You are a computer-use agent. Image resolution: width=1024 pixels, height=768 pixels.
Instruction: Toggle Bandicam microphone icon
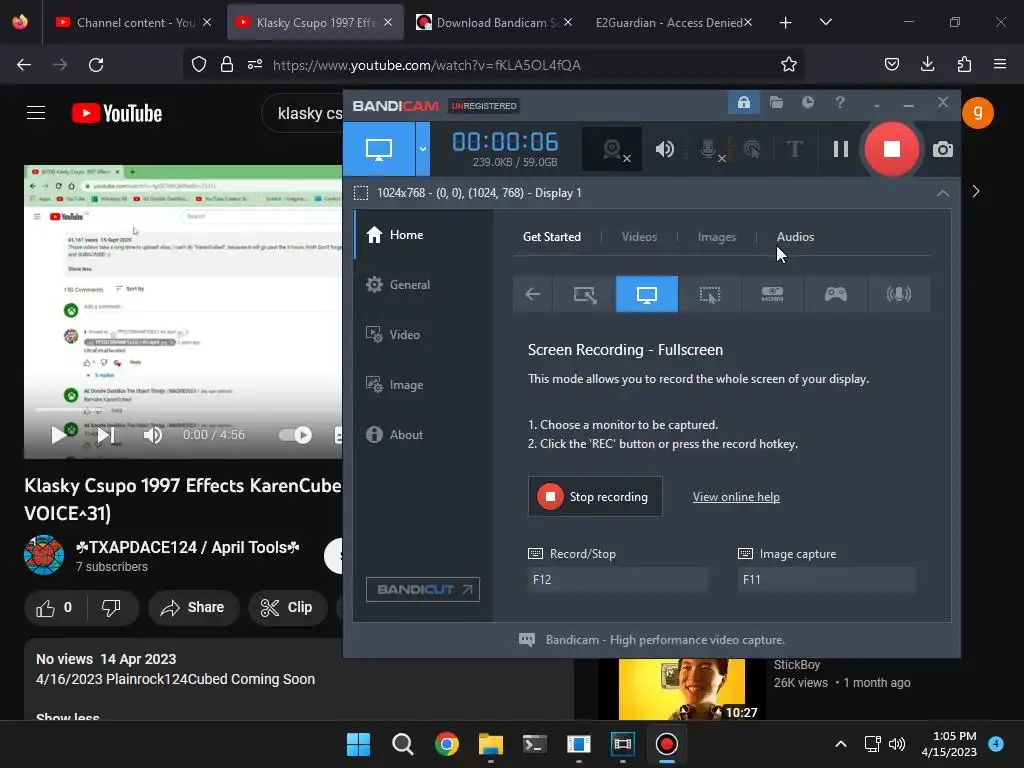click(709, 149)
